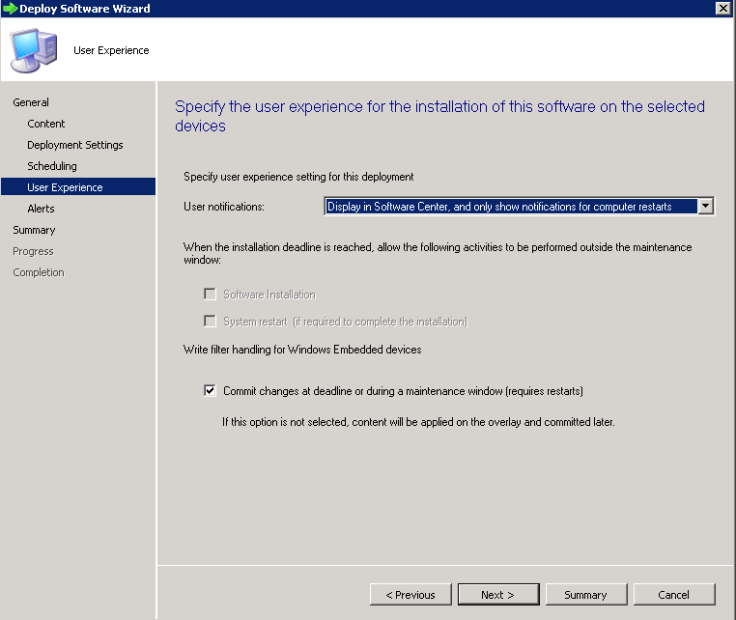The image size is (736, 620).
Task: Click the Progress step in sidebar
Action: click(33, 251)
